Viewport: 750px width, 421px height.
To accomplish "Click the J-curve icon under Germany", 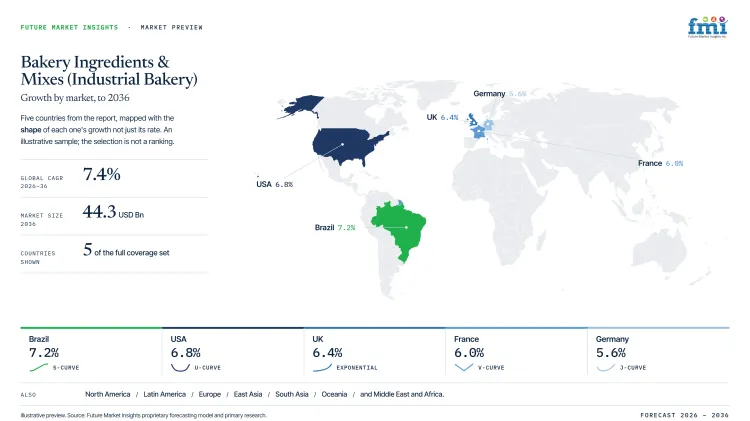I will click(606, 367).
